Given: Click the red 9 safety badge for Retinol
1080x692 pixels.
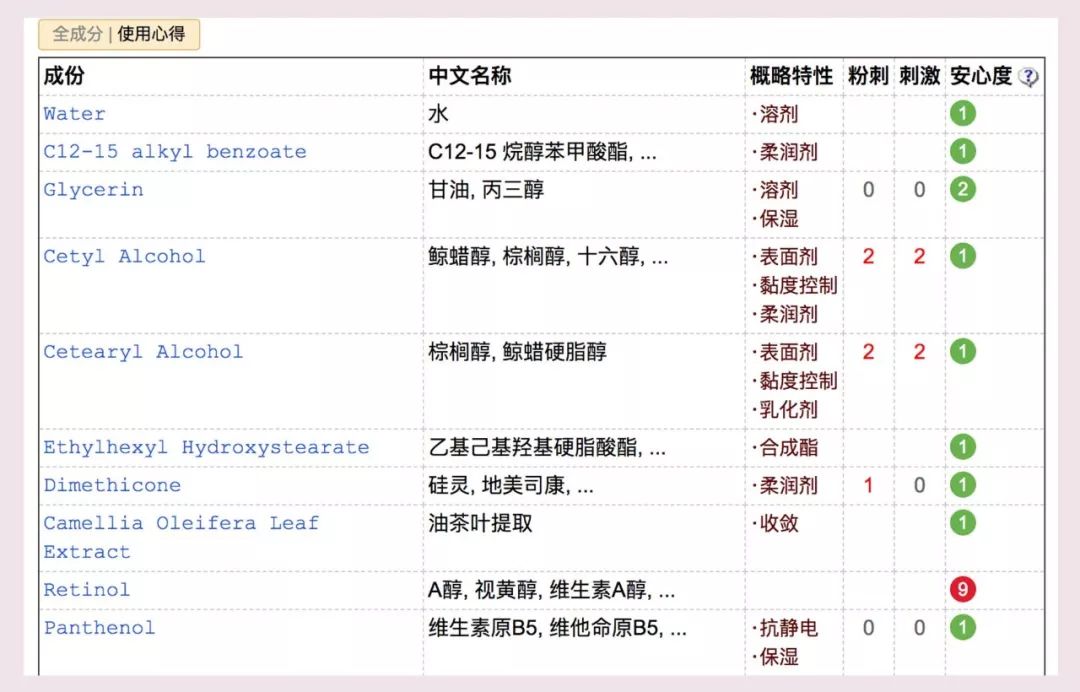Looking at the screenshot, I should coord(962,590).
